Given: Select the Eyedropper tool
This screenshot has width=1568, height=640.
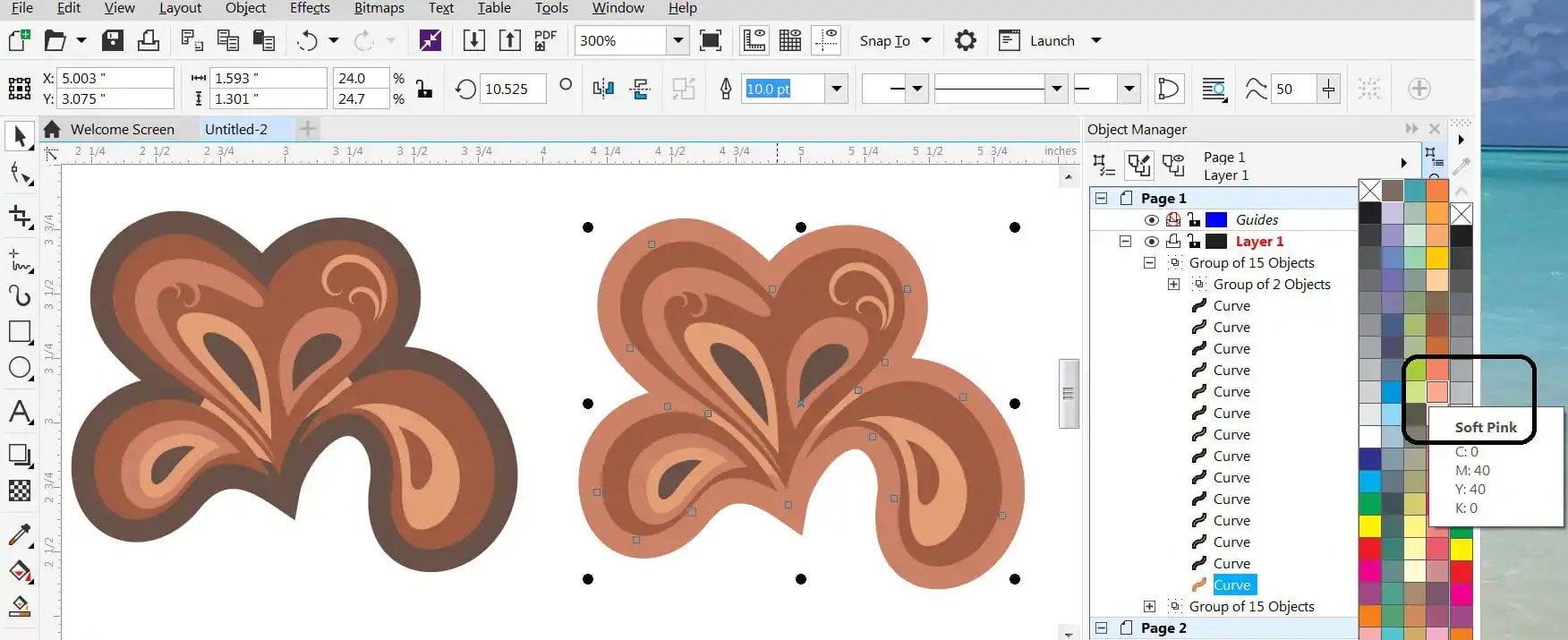Looking at the screenshot, I should (x=20, y=534).
